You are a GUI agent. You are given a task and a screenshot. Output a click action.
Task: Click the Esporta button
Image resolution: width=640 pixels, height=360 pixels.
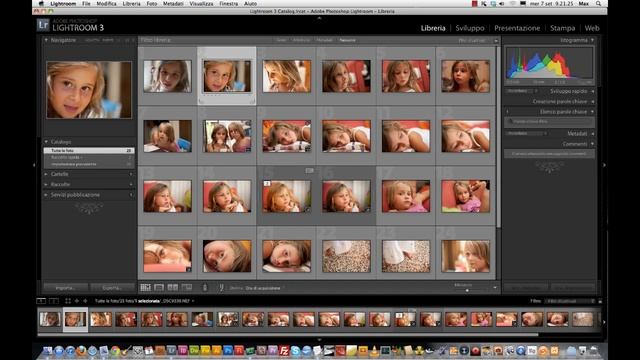[x=112, y=288]
